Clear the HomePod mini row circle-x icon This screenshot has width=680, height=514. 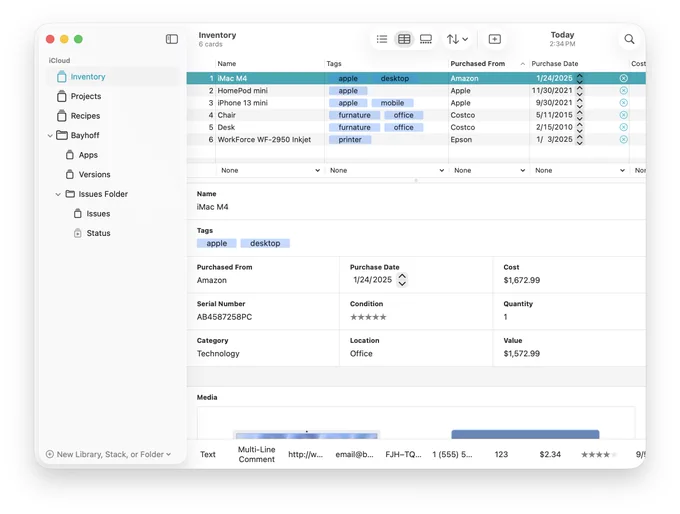tap(624, 90)
